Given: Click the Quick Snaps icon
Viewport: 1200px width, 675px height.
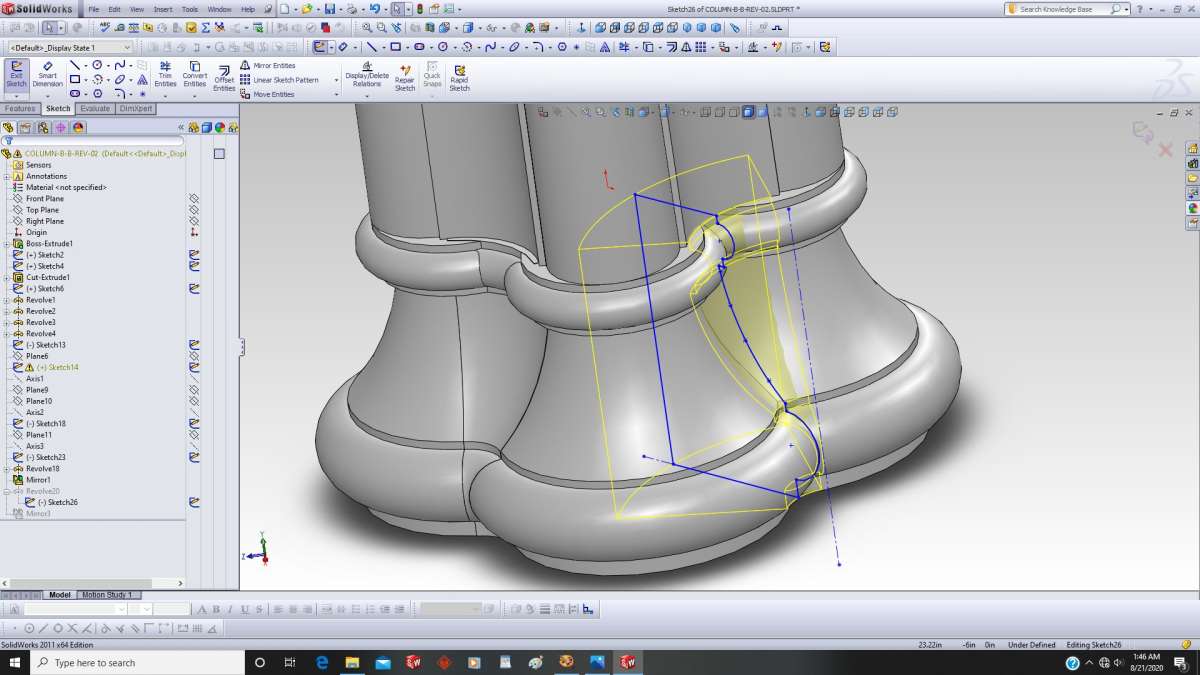Looking at the screenshot, I should (x=432, y=75).
